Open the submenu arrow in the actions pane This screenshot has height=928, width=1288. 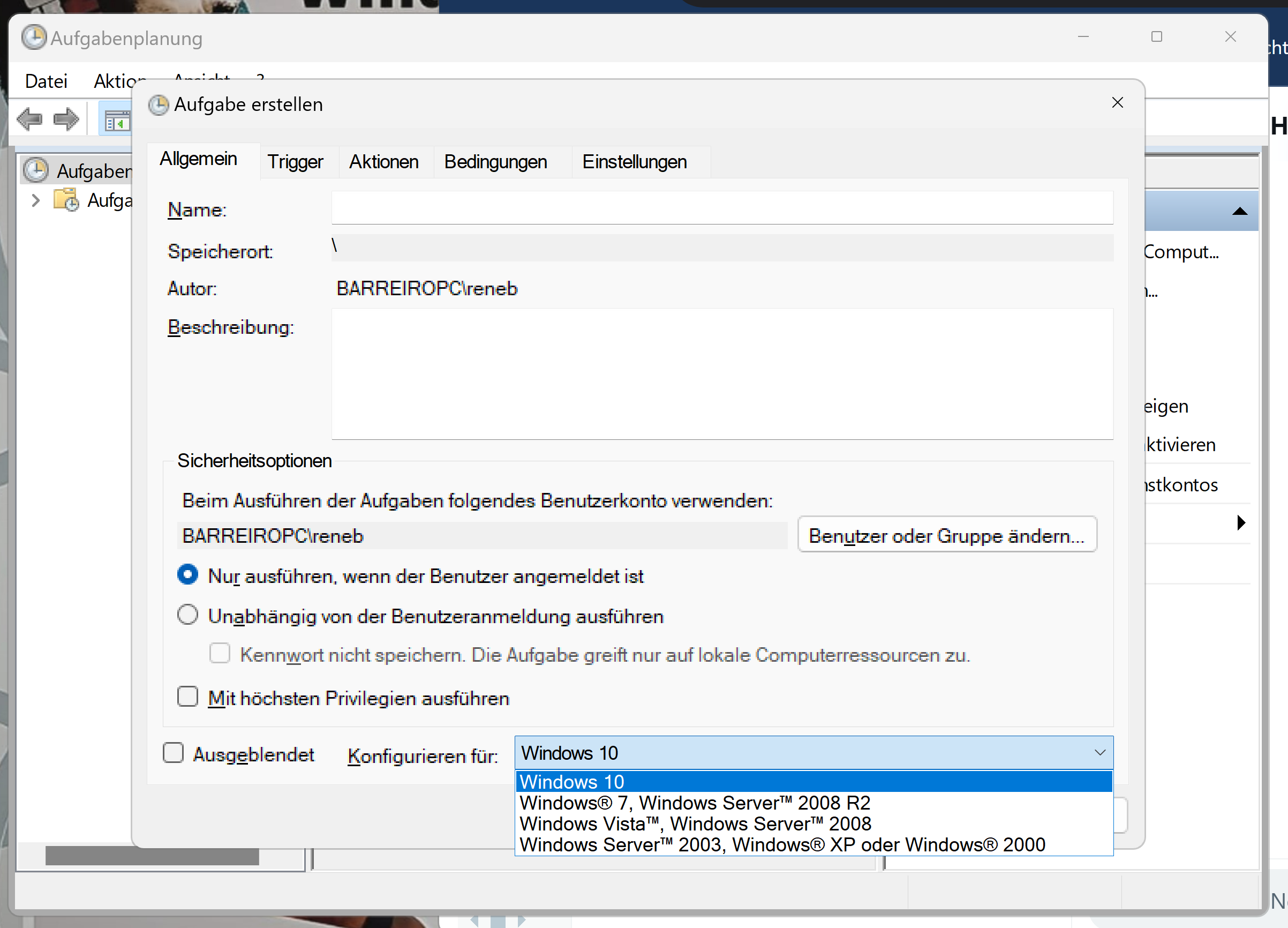pos(1241,523)
